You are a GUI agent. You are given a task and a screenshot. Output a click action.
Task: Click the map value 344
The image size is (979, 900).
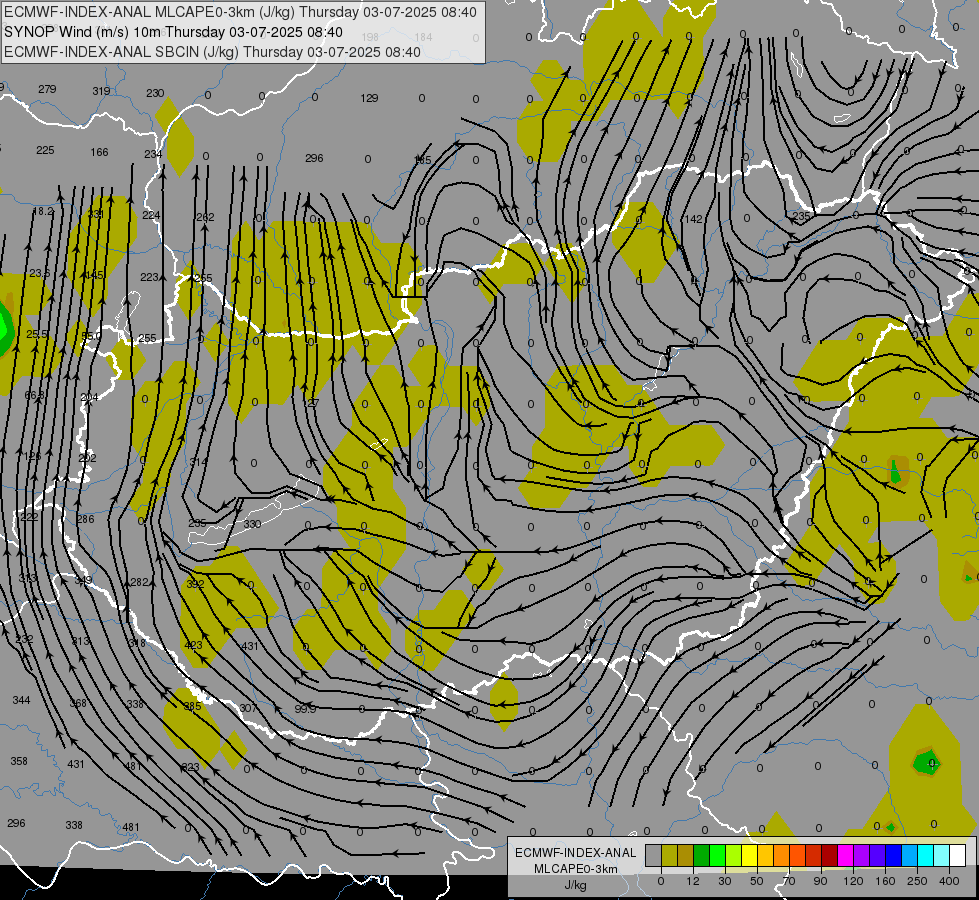(21, 701)
